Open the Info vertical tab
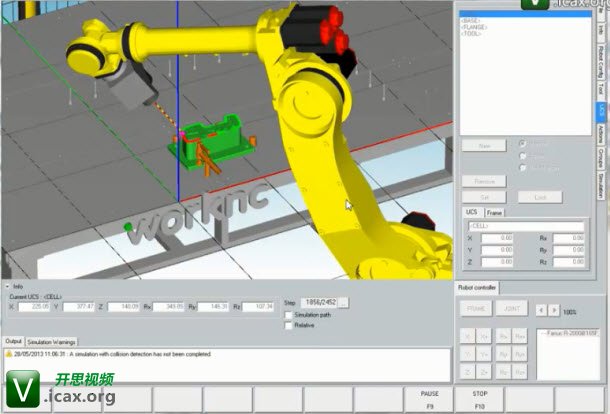Viewport: 610px width, 414px height. click(601, 30)
